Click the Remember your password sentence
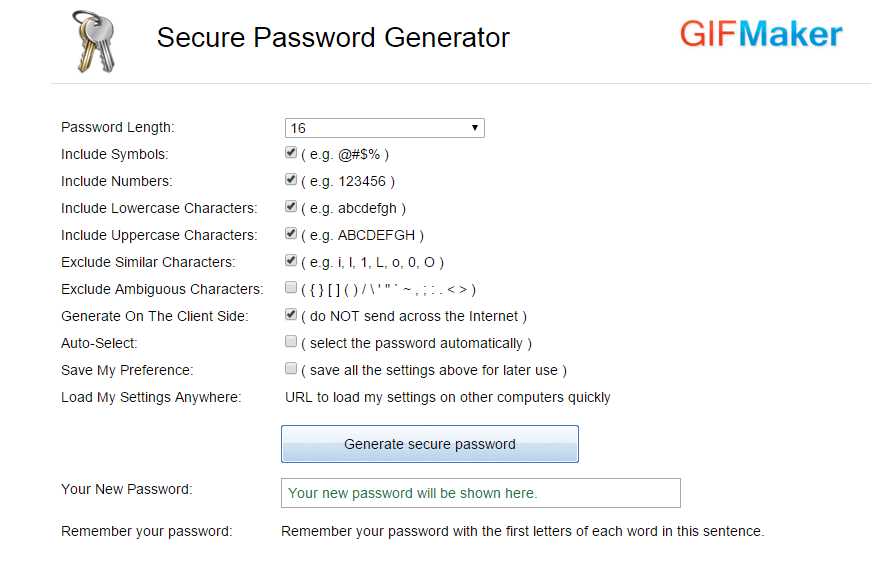The width and height of the screenshot is (893, 567). [522, 531]
